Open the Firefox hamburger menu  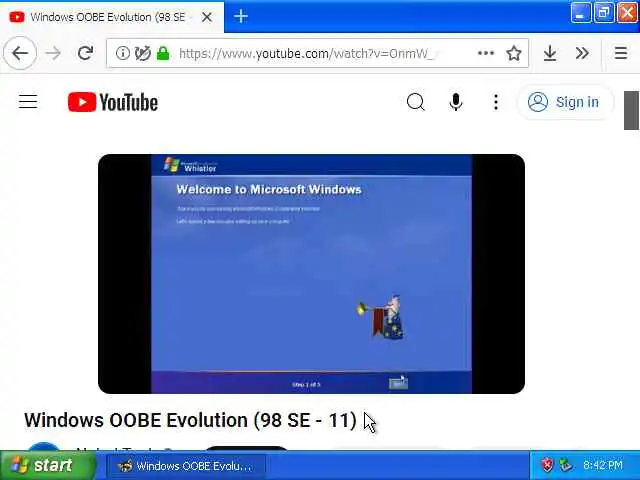(621, 53)
